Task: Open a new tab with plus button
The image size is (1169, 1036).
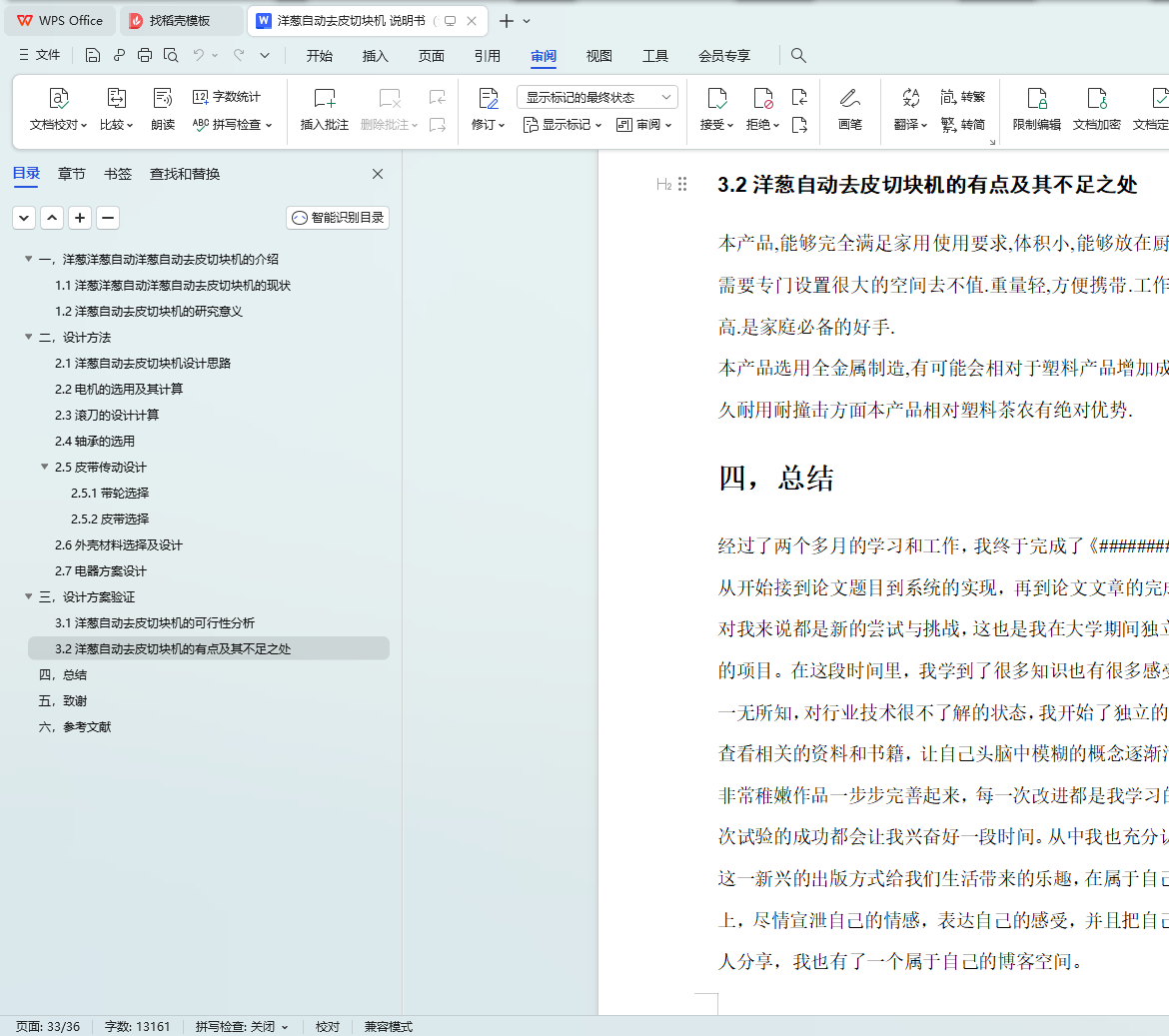Action: (507, 21)
